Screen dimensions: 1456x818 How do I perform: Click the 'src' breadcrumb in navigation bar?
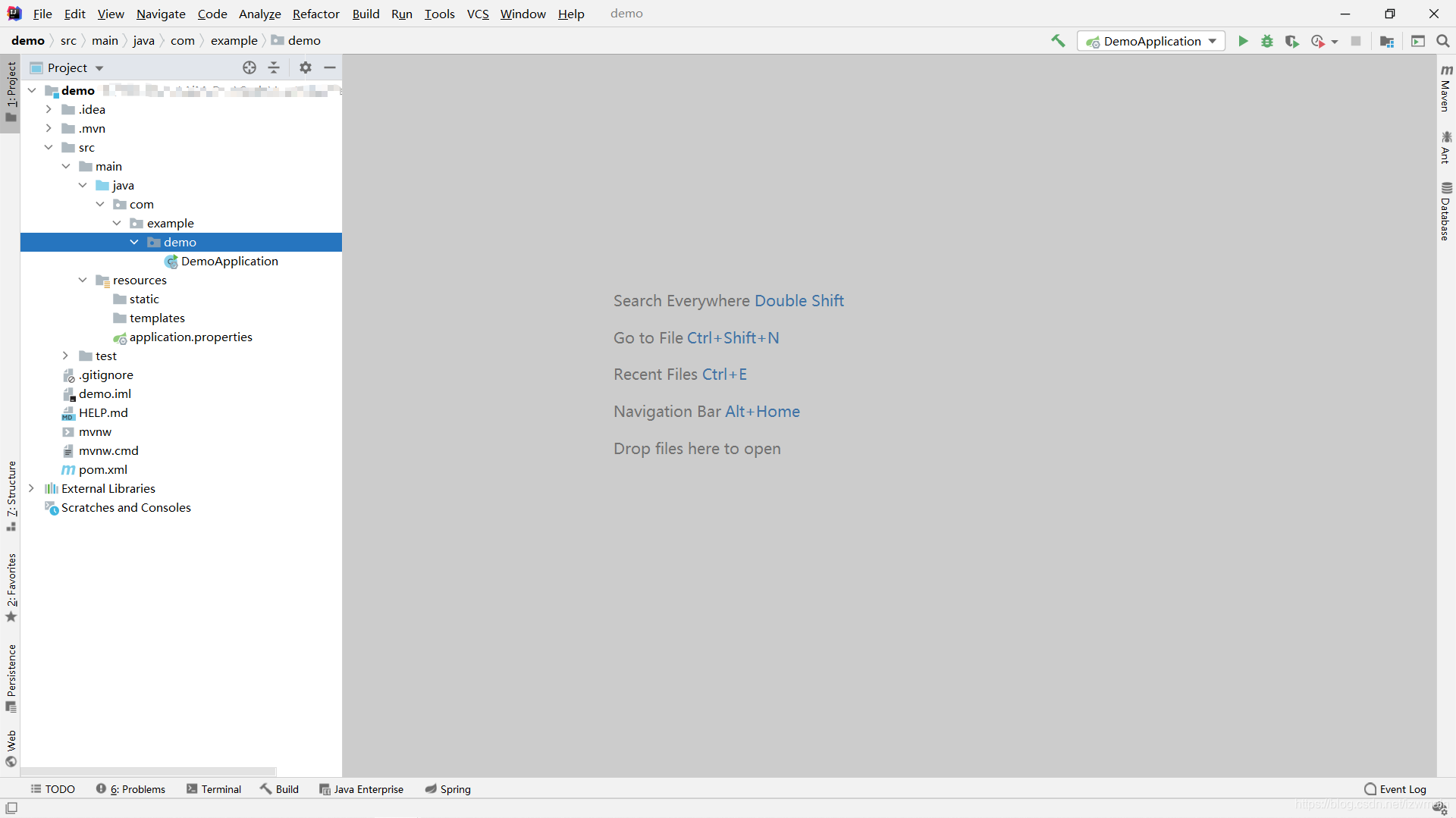coord(68,41)
